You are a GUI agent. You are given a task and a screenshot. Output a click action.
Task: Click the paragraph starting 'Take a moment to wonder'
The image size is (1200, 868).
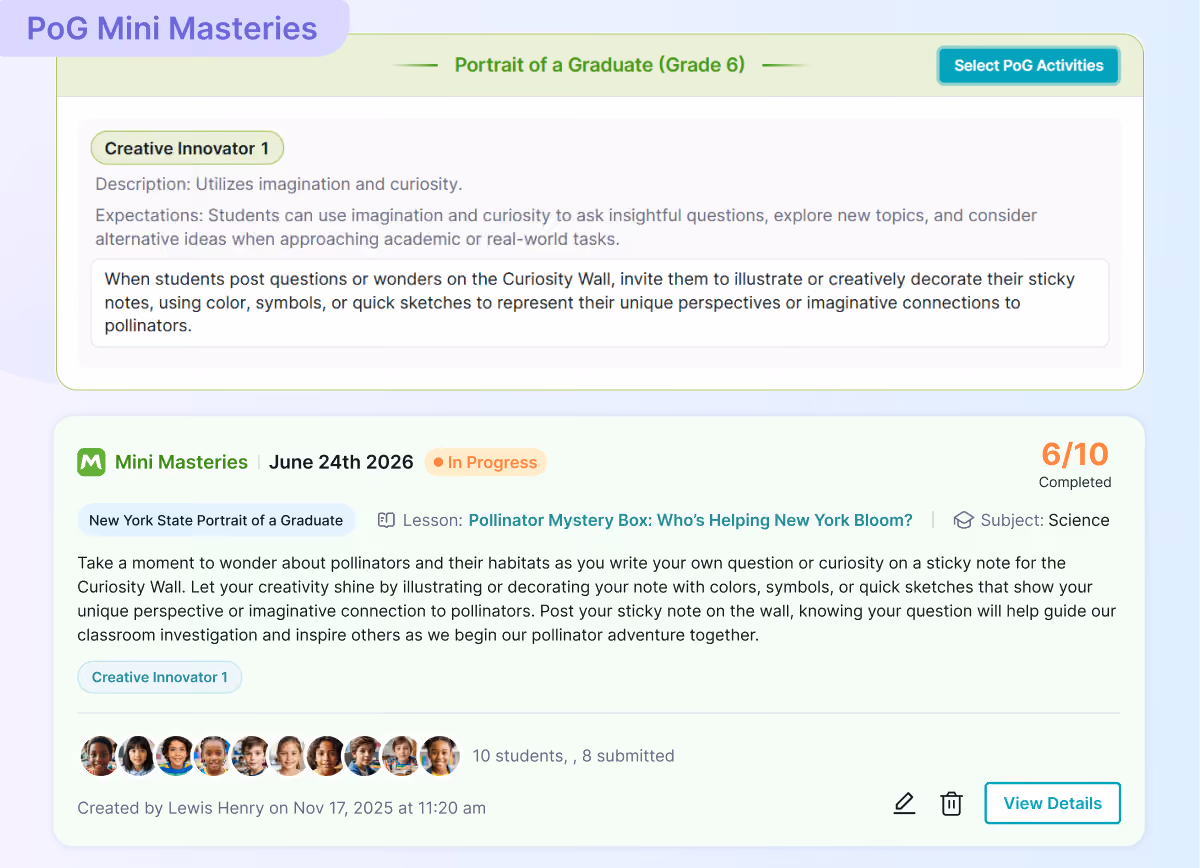(x=597, y=597)
